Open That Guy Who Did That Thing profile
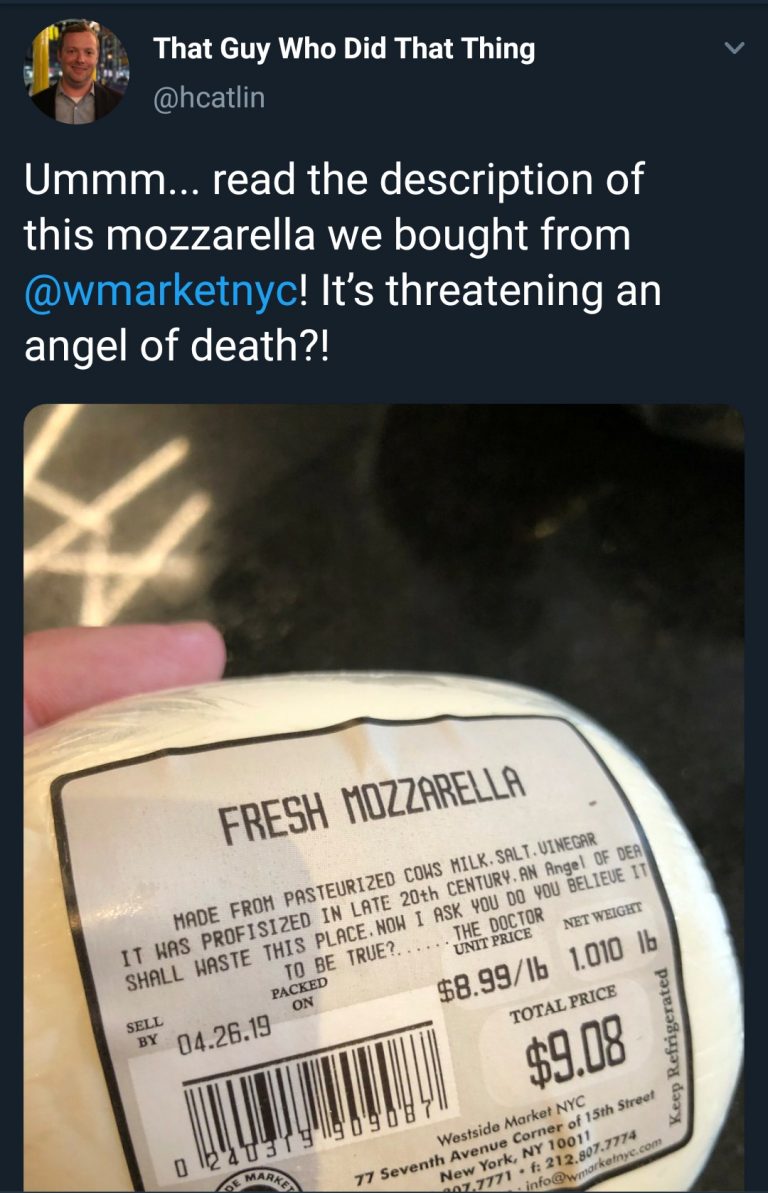 (x=344, y=48)
